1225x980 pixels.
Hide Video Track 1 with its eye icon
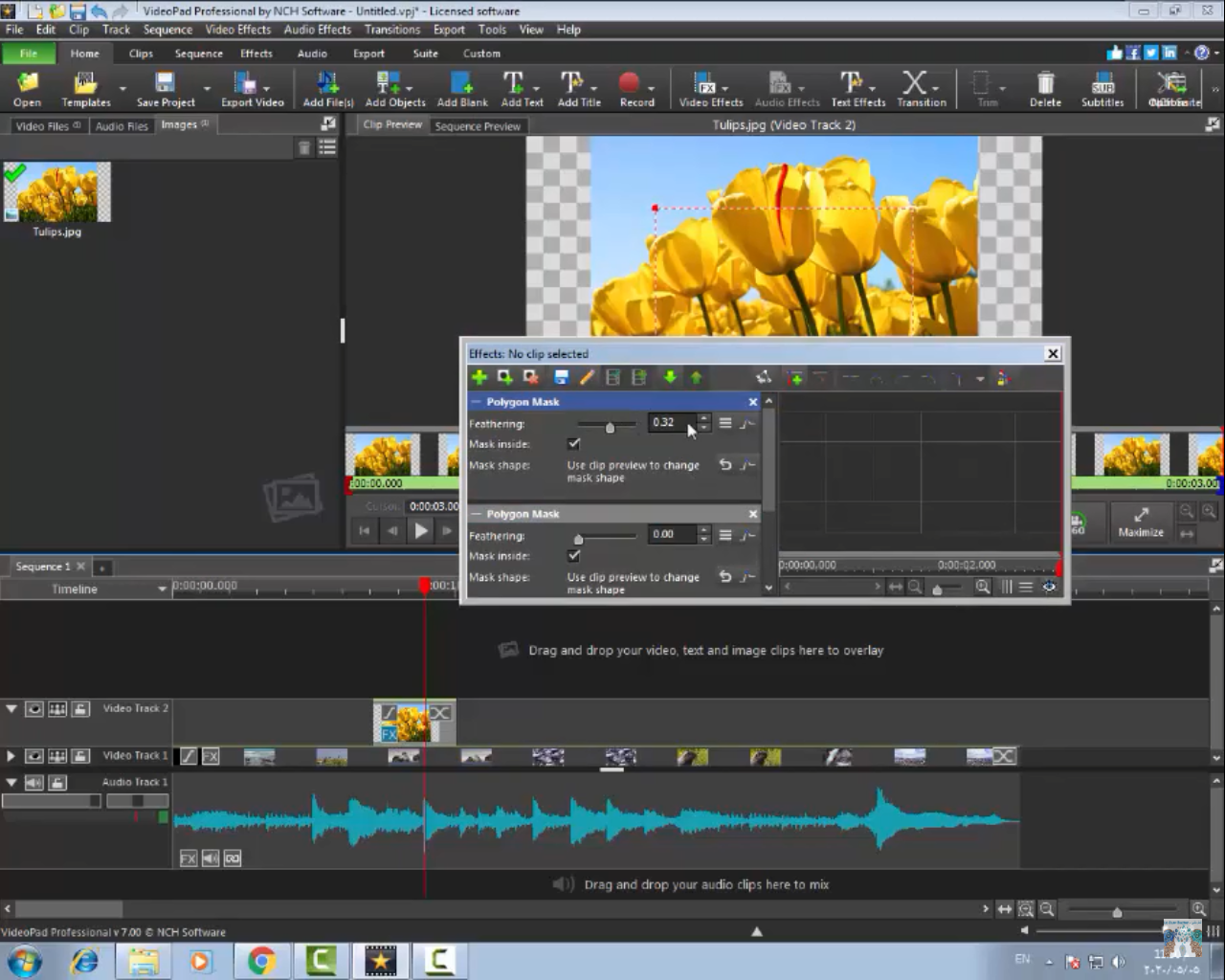(x=34, y=756)
